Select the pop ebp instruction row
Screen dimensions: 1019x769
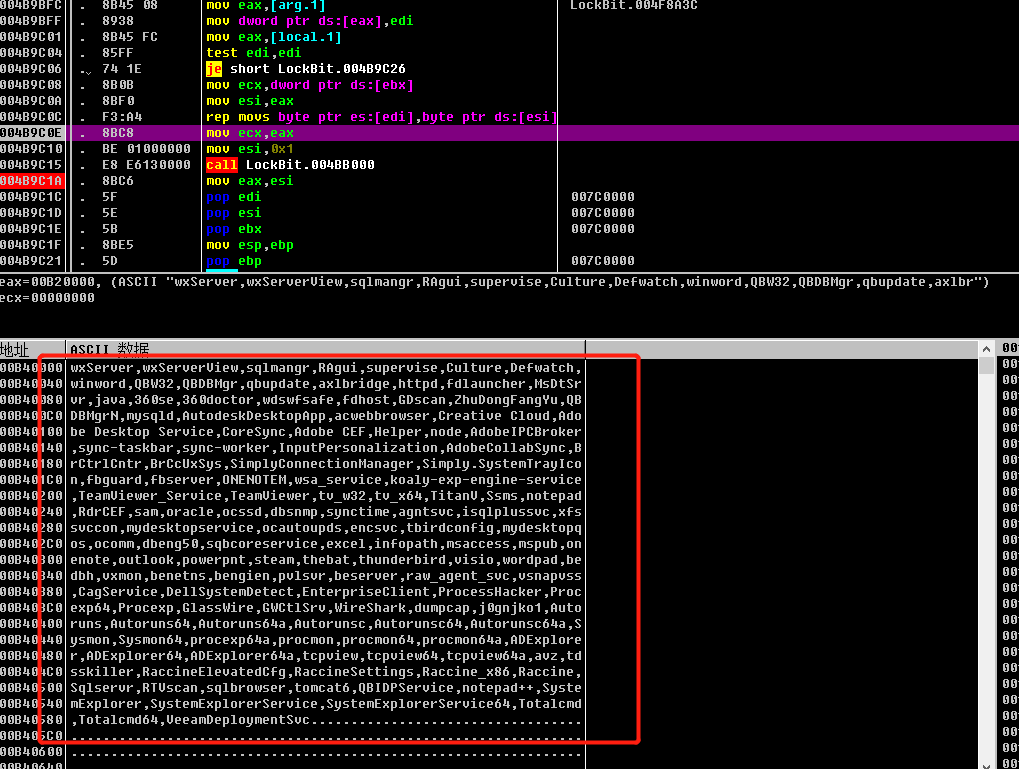point(233,261)
